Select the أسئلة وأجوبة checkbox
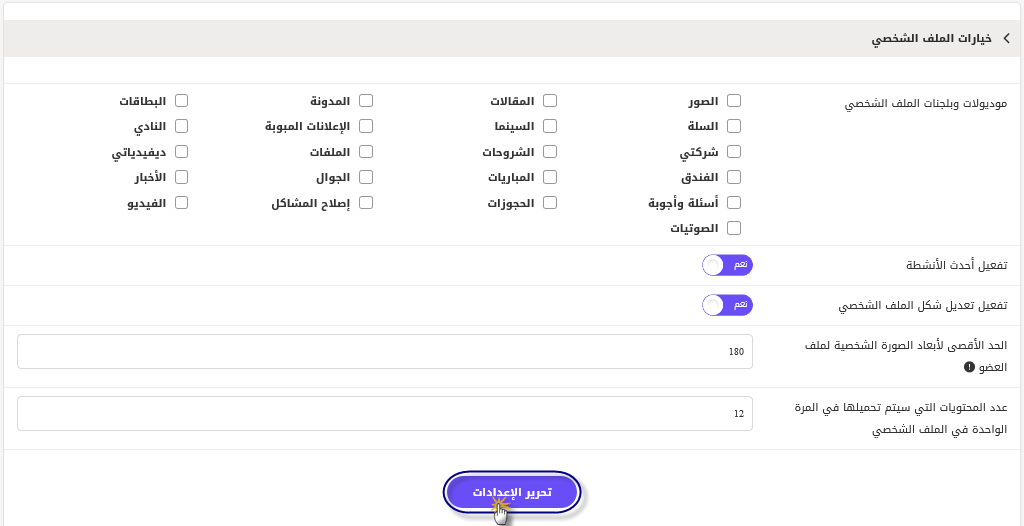Image resolution: width=1024 pixels, height=526 pixels. coord(734,203)
